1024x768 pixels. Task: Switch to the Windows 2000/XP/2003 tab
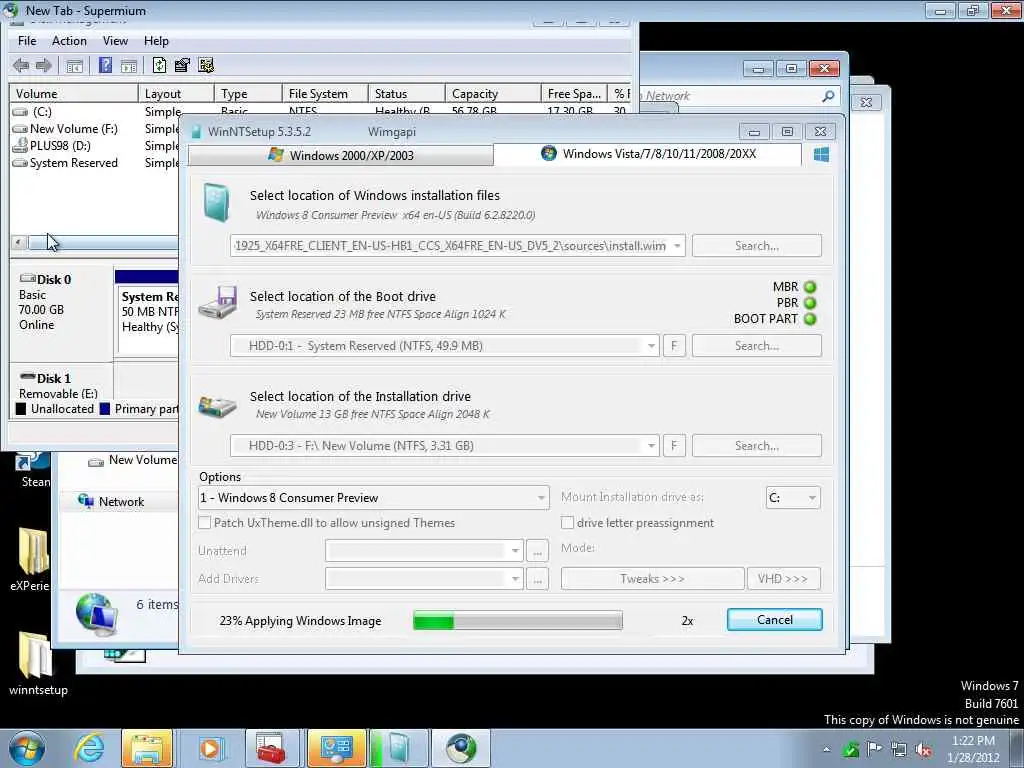coord(341,155)
